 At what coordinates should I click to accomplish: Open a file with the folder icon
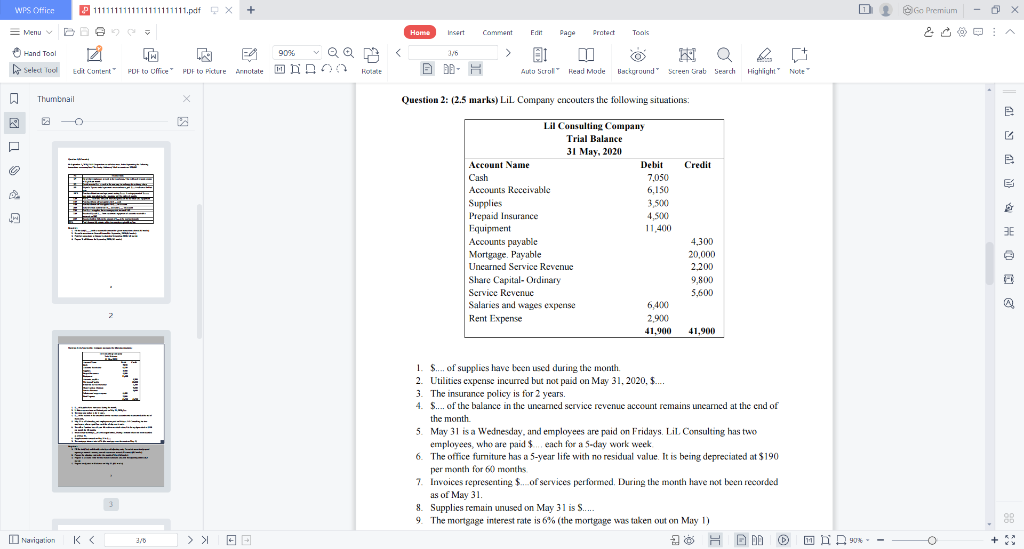click(x=69, y=32)
